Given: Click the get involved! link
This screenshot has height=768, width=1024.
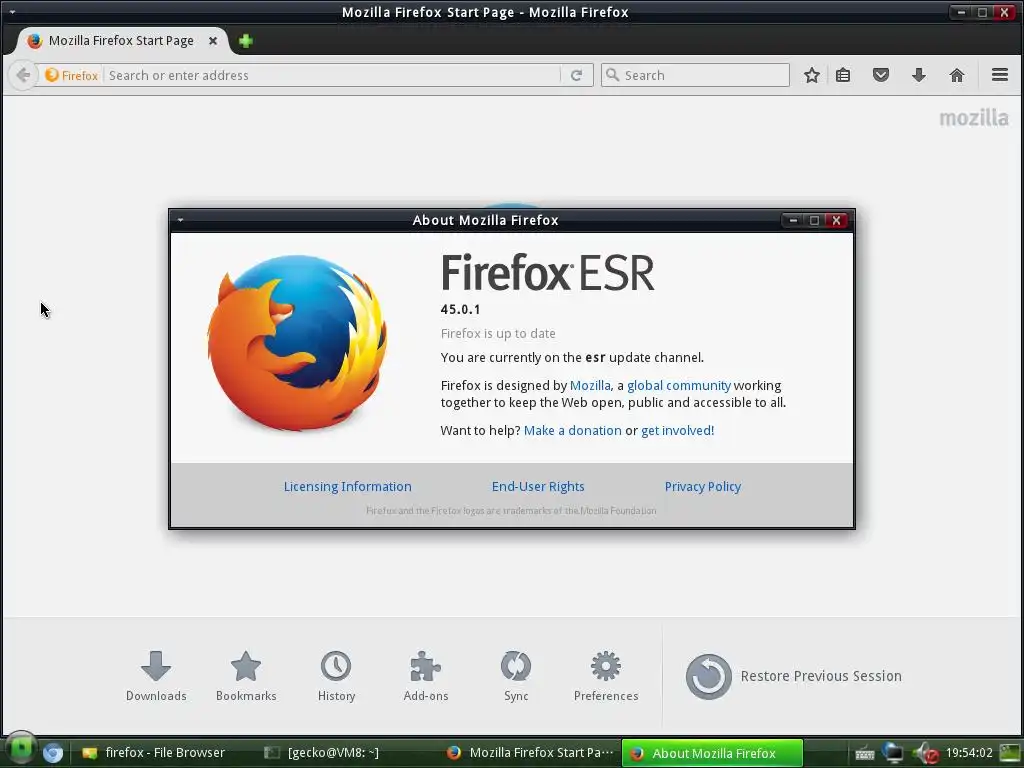Looking at the screenshot, I should (x=677, y=430).
